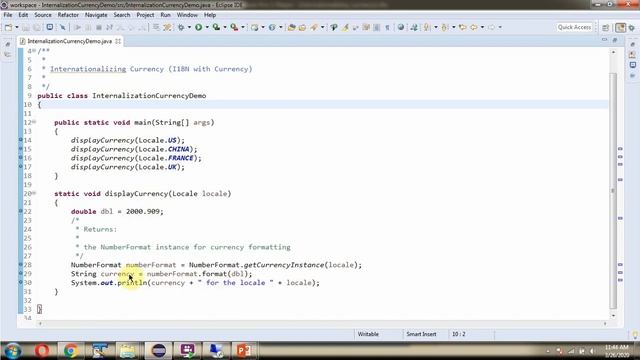Open Opera from the taskbar

click(42, 351)
